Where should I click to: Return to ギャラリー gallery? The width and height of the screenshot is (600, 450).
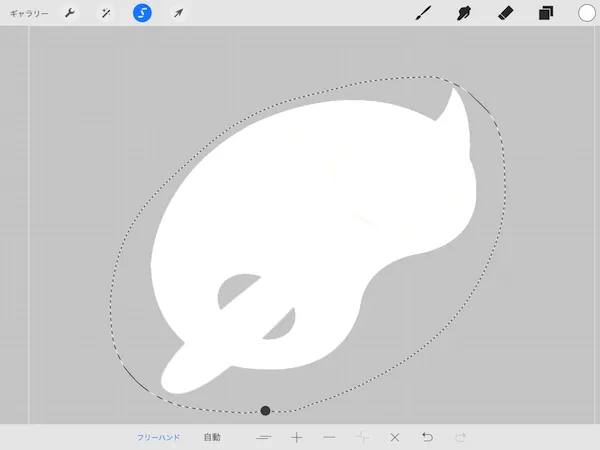click(x=29, y=14)
